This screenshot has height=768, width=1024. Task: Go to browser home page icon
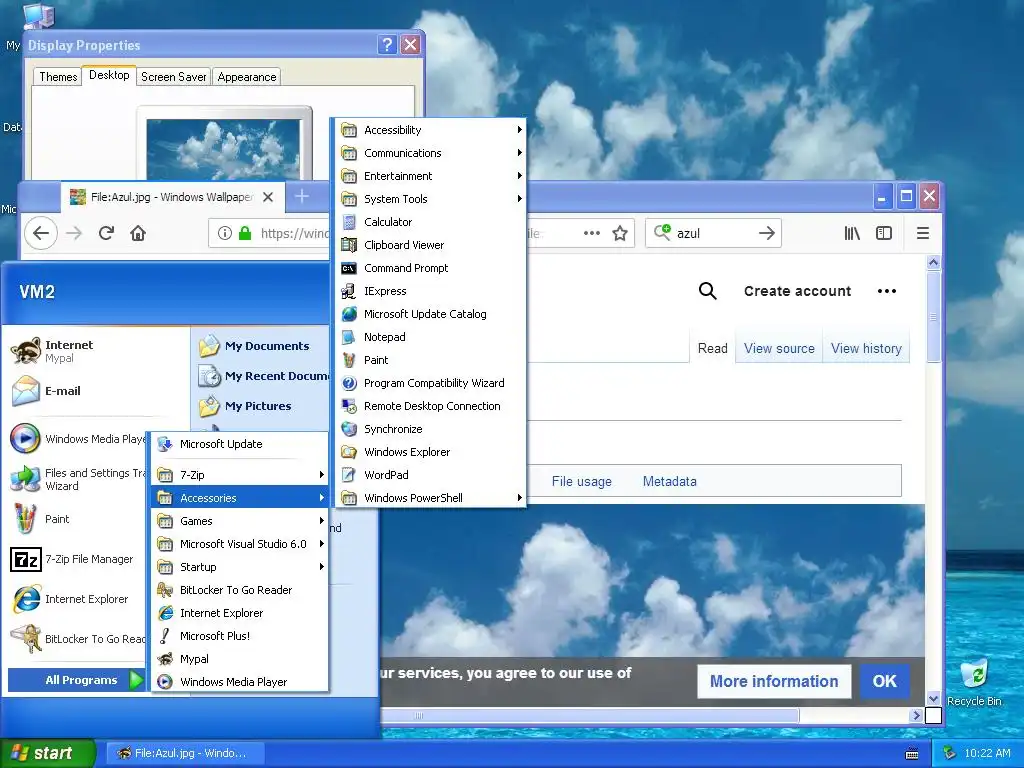pos(138,233)
